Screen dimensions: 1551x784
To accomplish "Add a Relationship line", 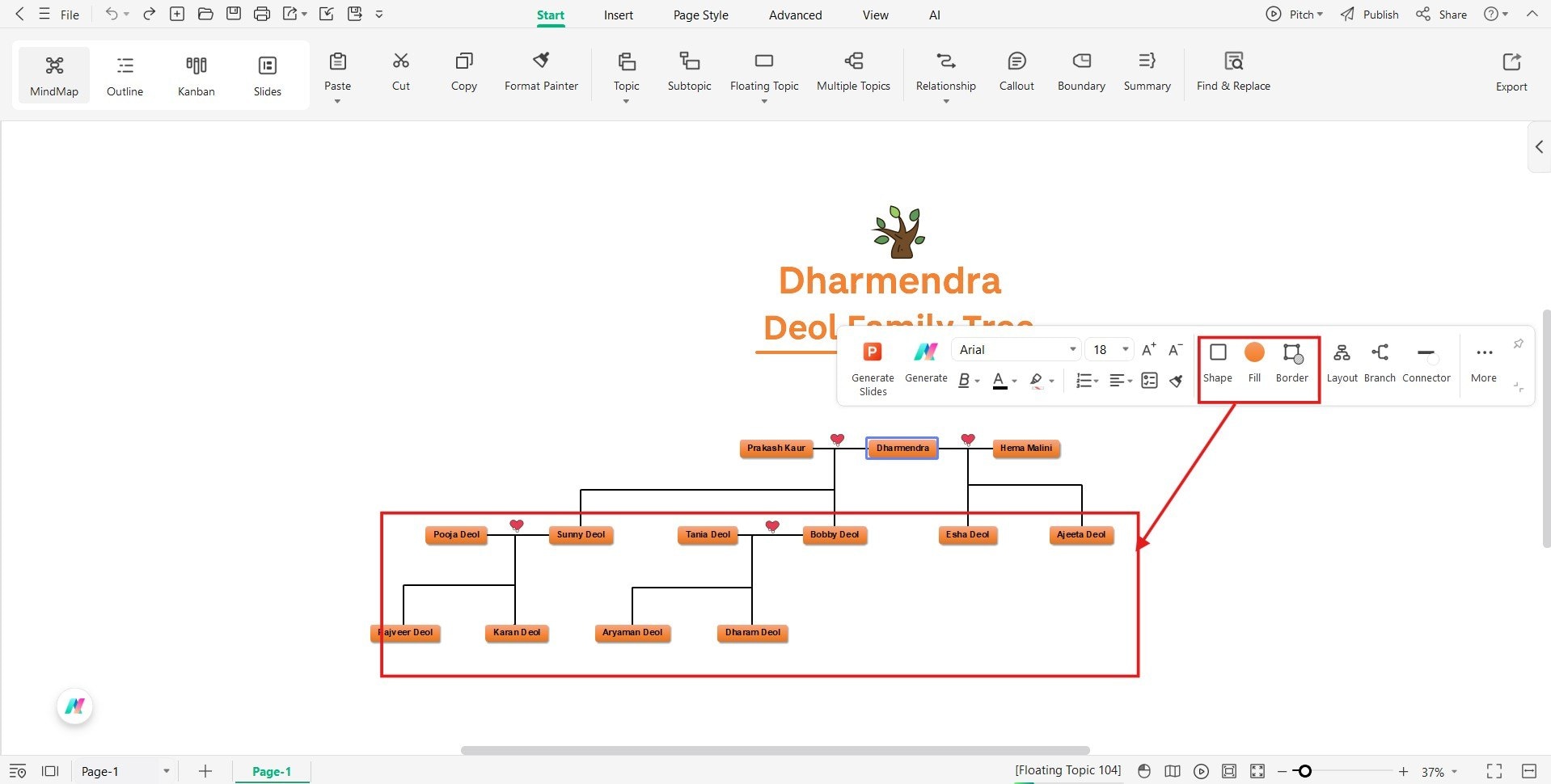I will click(945, 71).
